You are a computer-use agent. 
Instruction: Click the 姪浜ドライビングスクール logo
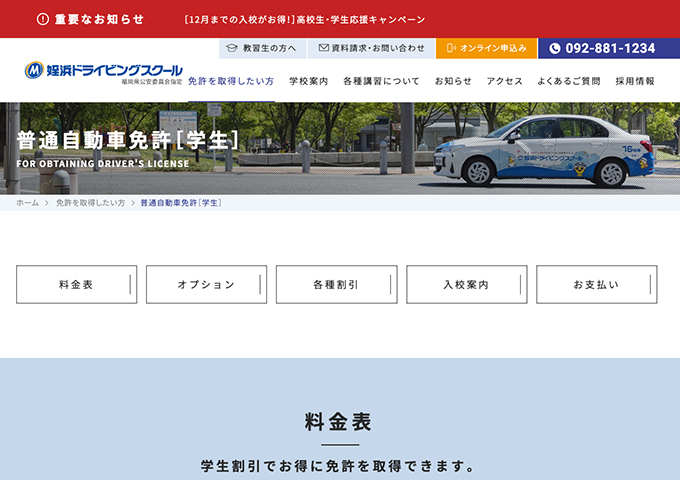coord(104,72)
